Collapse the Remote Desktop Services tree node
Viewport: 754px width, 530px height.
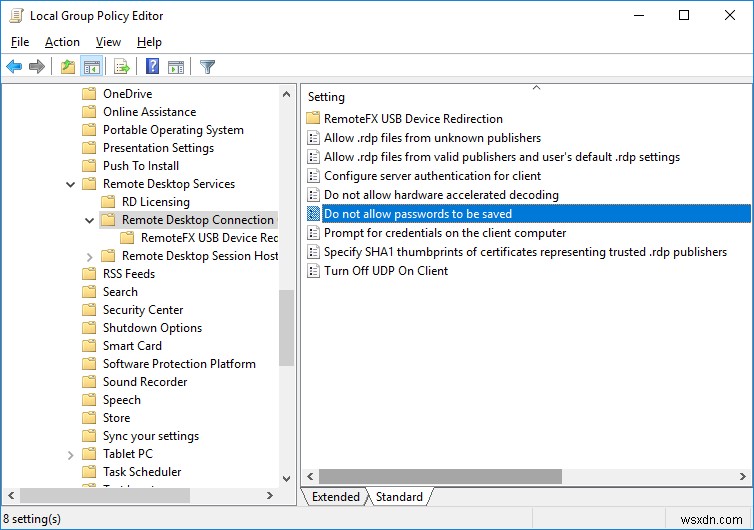tap(71, 184)
